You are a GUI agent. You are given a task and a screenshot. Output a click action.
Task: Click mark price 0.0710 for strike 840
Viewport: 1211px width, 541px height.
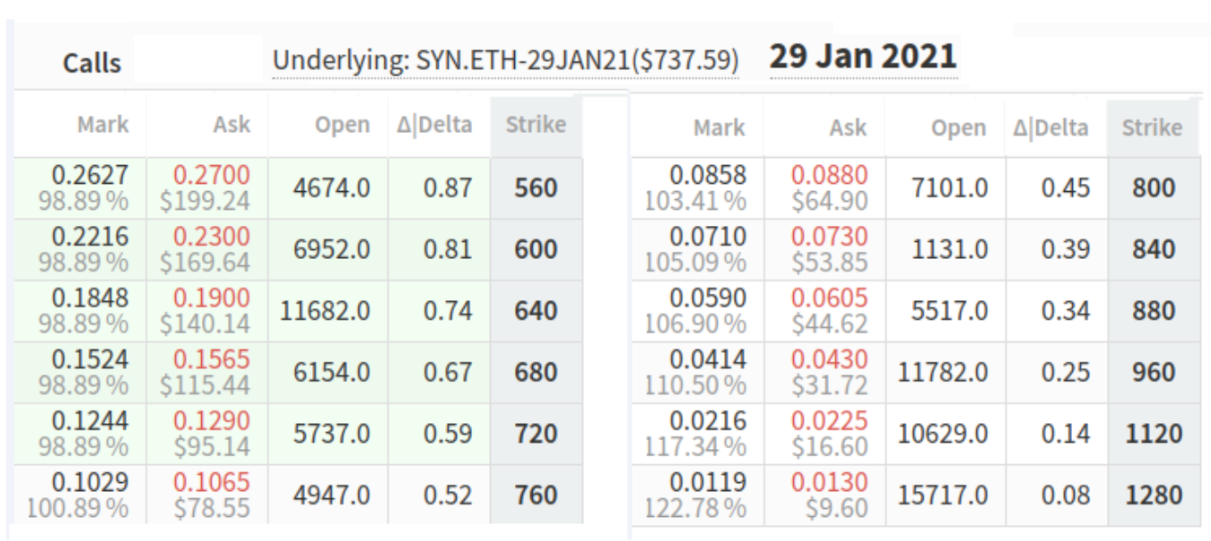(708, 237)
